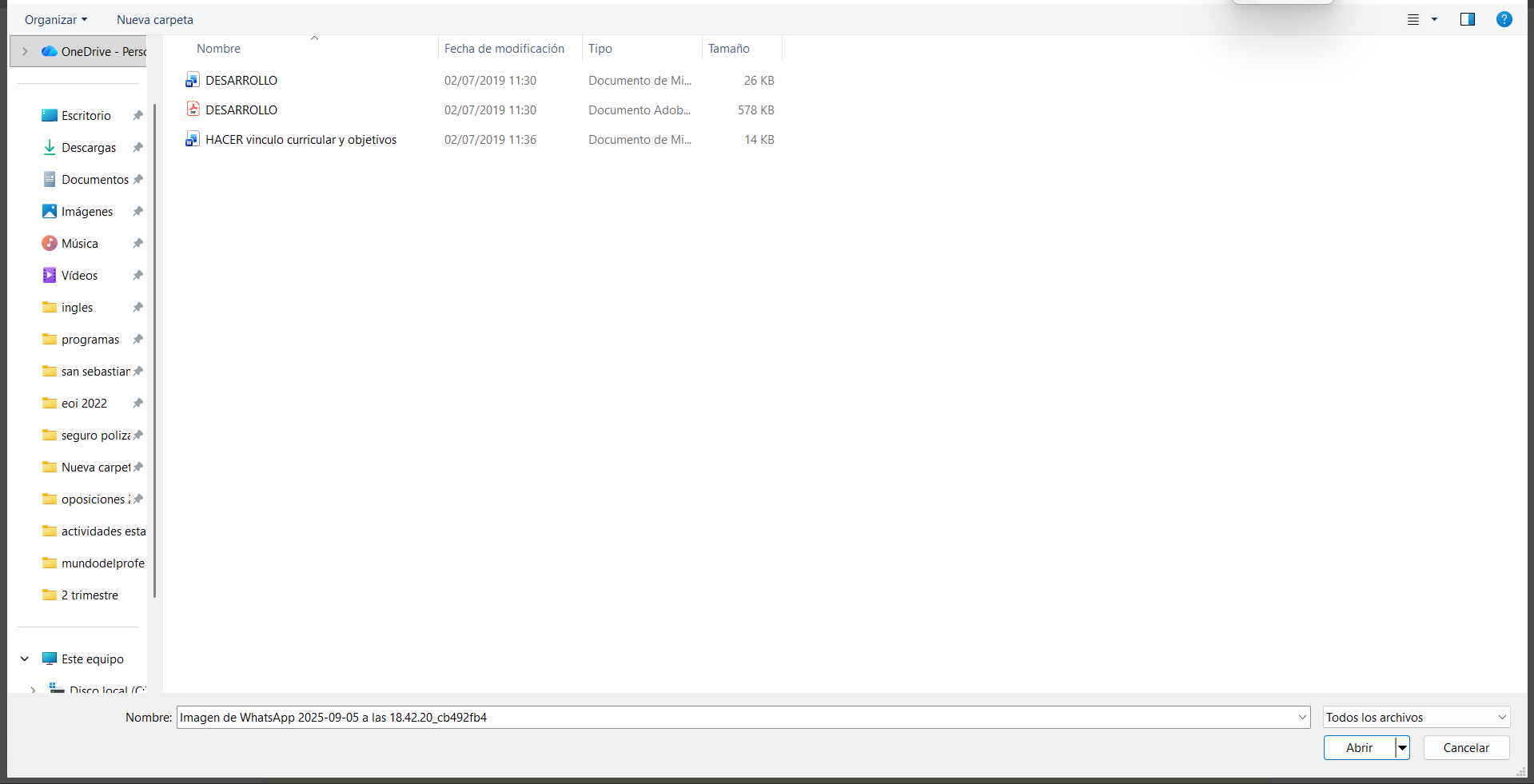This screenshot has width=1534, height=784.
Task: Open the view options list icon
Action: tap(1413, 19)
